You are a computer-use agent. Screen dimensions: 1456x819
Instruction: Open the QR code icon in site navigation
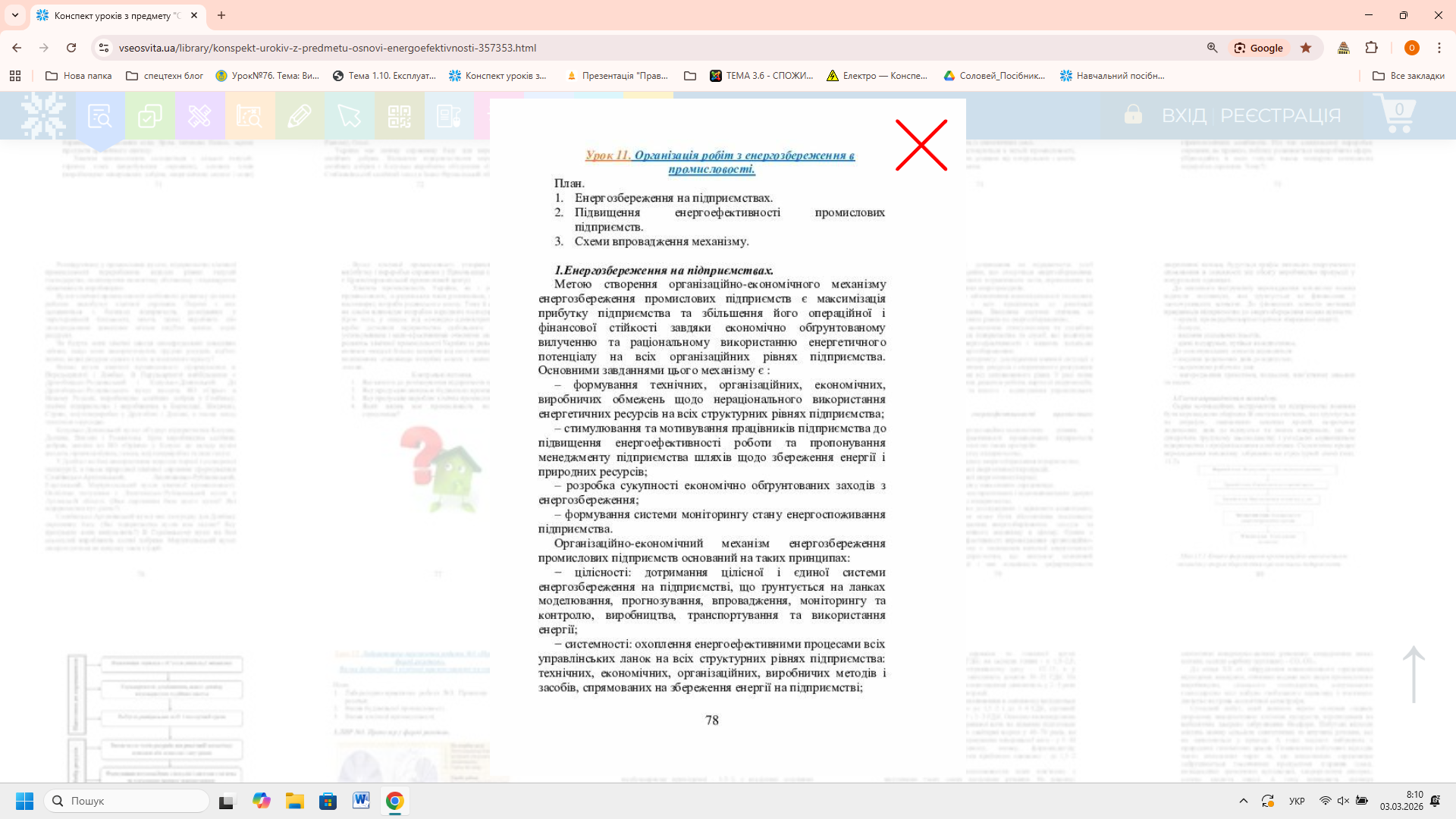[x=400, y=116]
